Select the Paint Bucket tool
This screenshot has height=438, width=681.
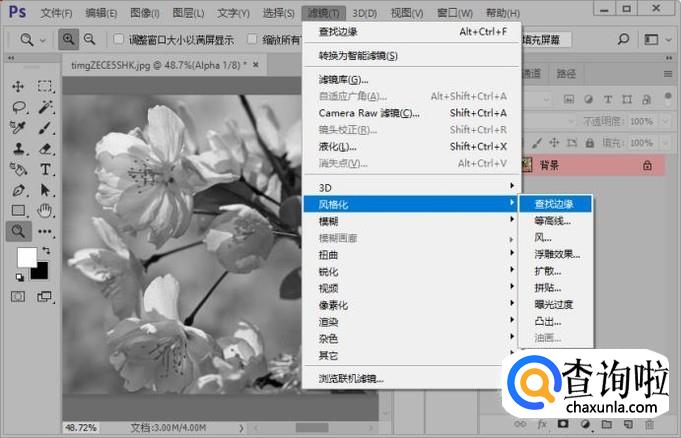coord(19,169)
